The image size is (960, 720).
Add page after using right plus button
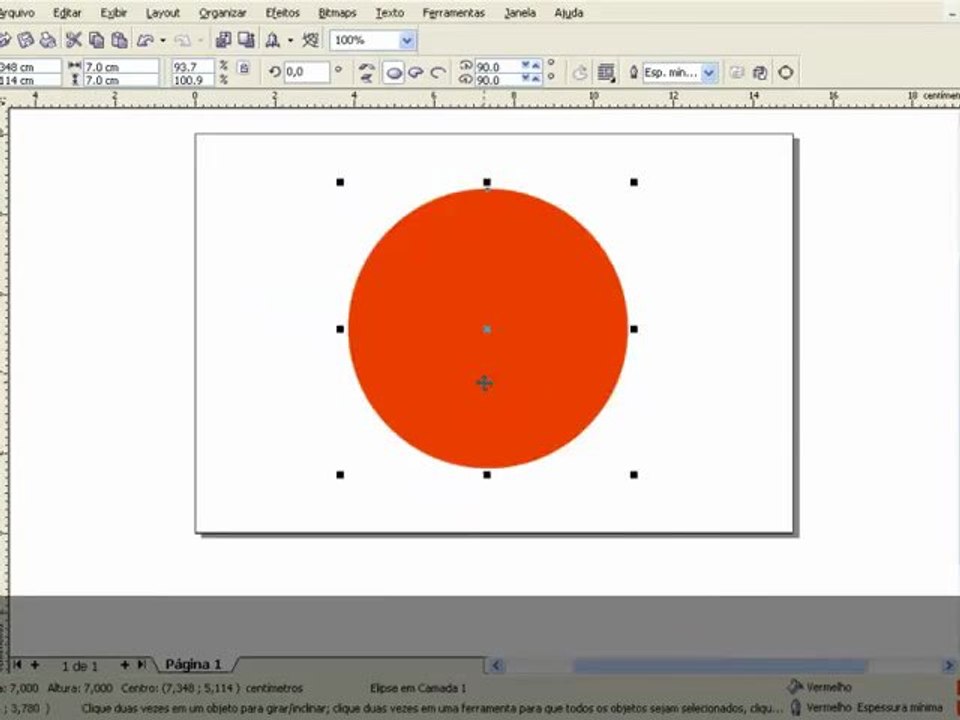click(124, 665)
